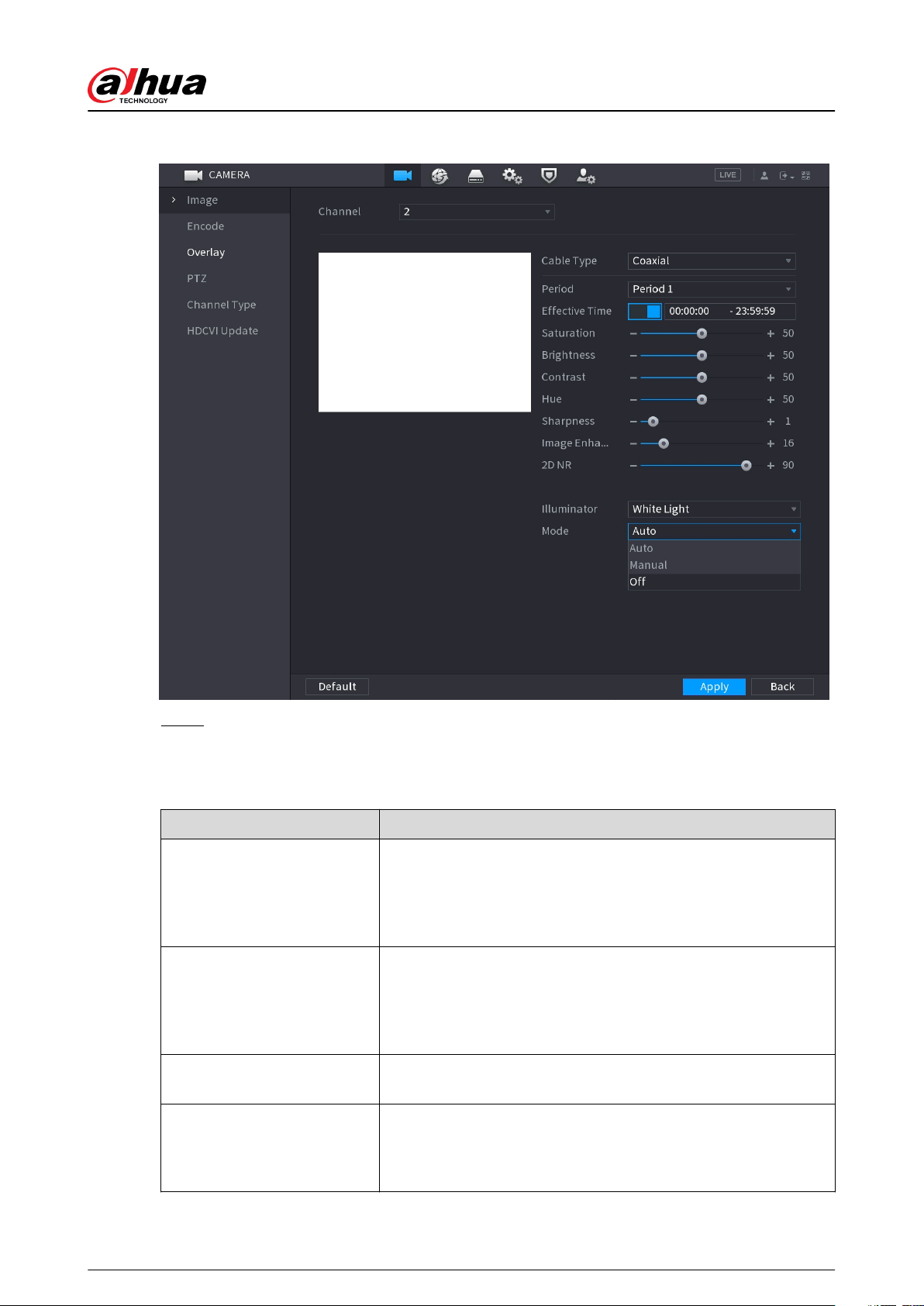Increase 2D NR with plus icon
The width and height of the screenshot is (924, 1306).
(x=771, y=466)
